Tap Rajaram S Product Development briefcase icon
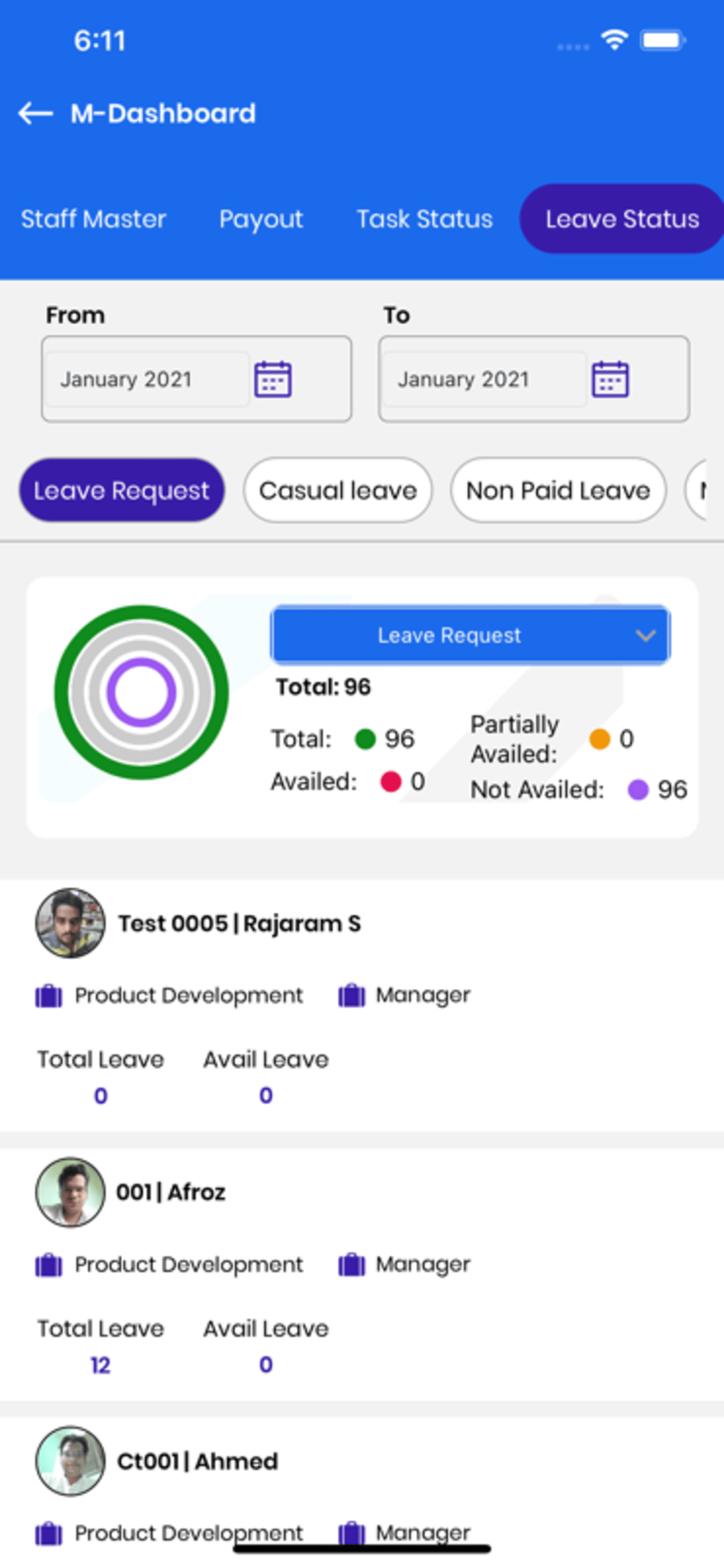724x1568 pixels. 48,996
